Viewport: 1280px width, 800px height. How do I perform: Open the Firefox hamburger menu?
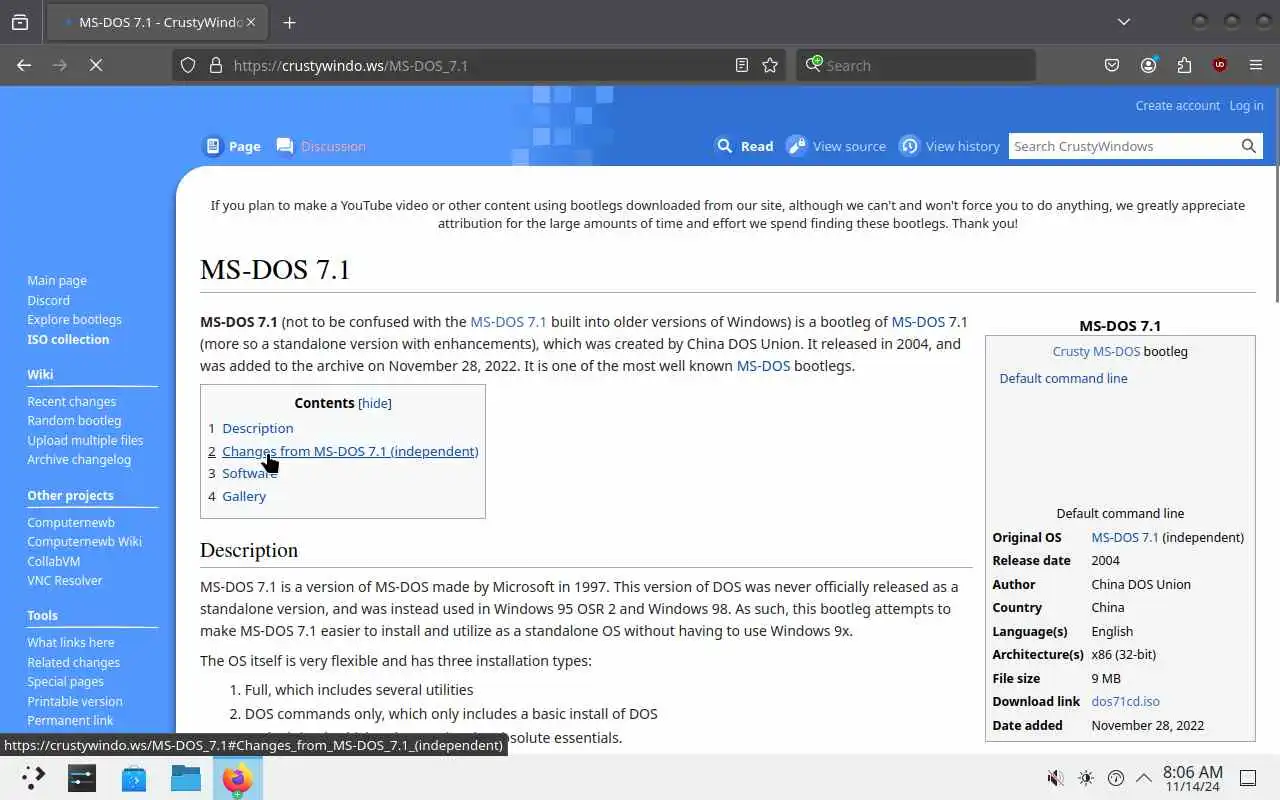coord(1256,65)
